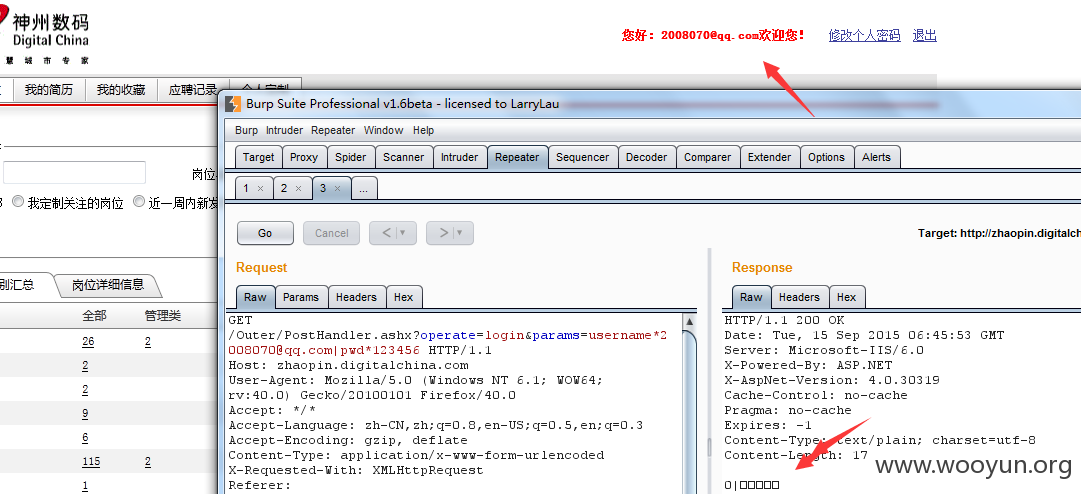Open the 115 count link in 全部 column

(91, 462)
